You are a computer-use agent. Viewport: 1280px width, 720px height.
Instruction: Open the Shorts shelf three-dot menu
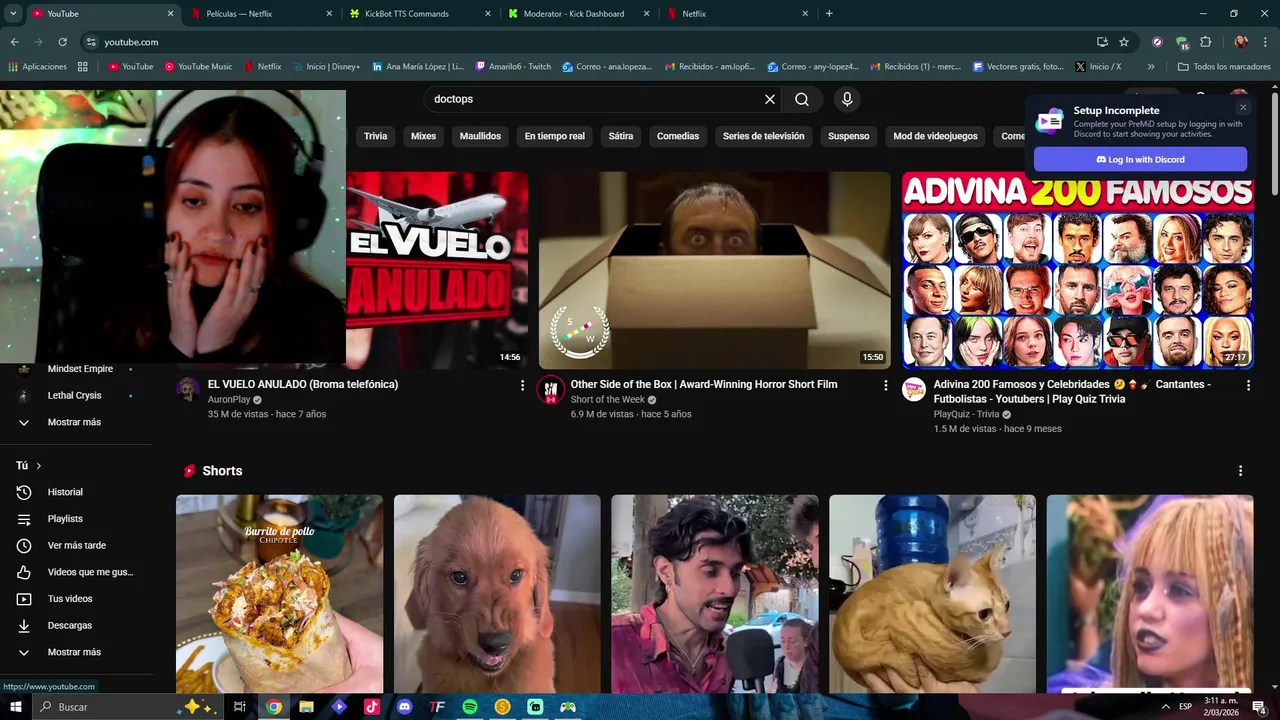click(x=1241, y=471)
